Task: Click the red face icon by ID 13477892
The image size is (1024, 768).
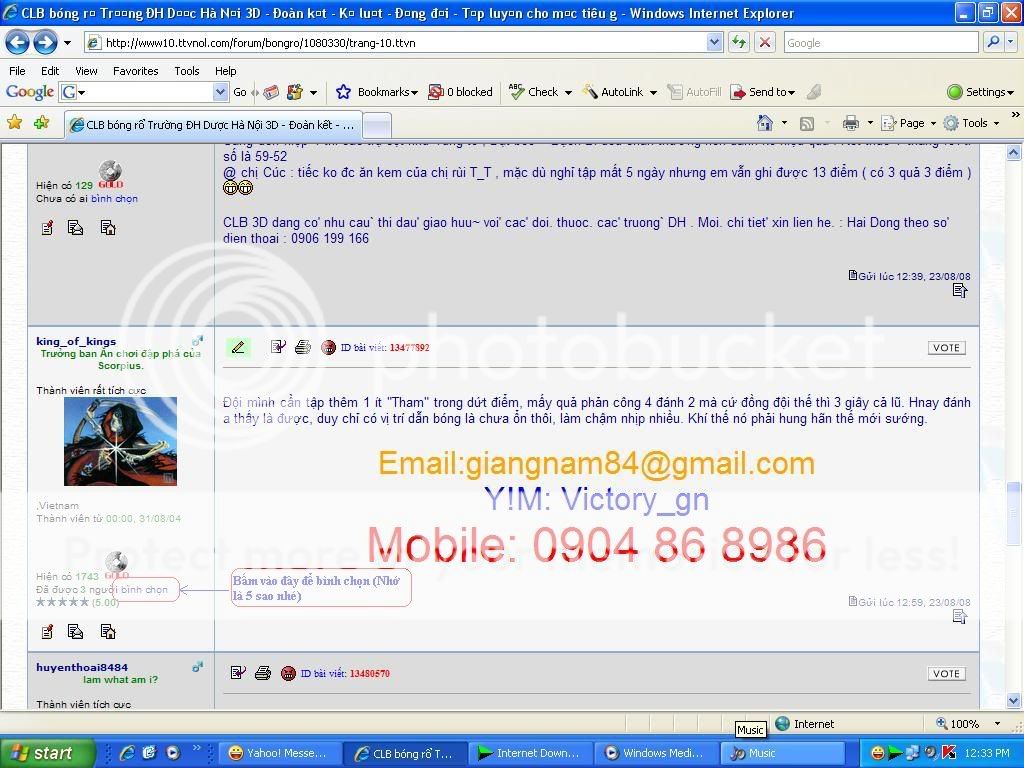Action: point(328,347)
